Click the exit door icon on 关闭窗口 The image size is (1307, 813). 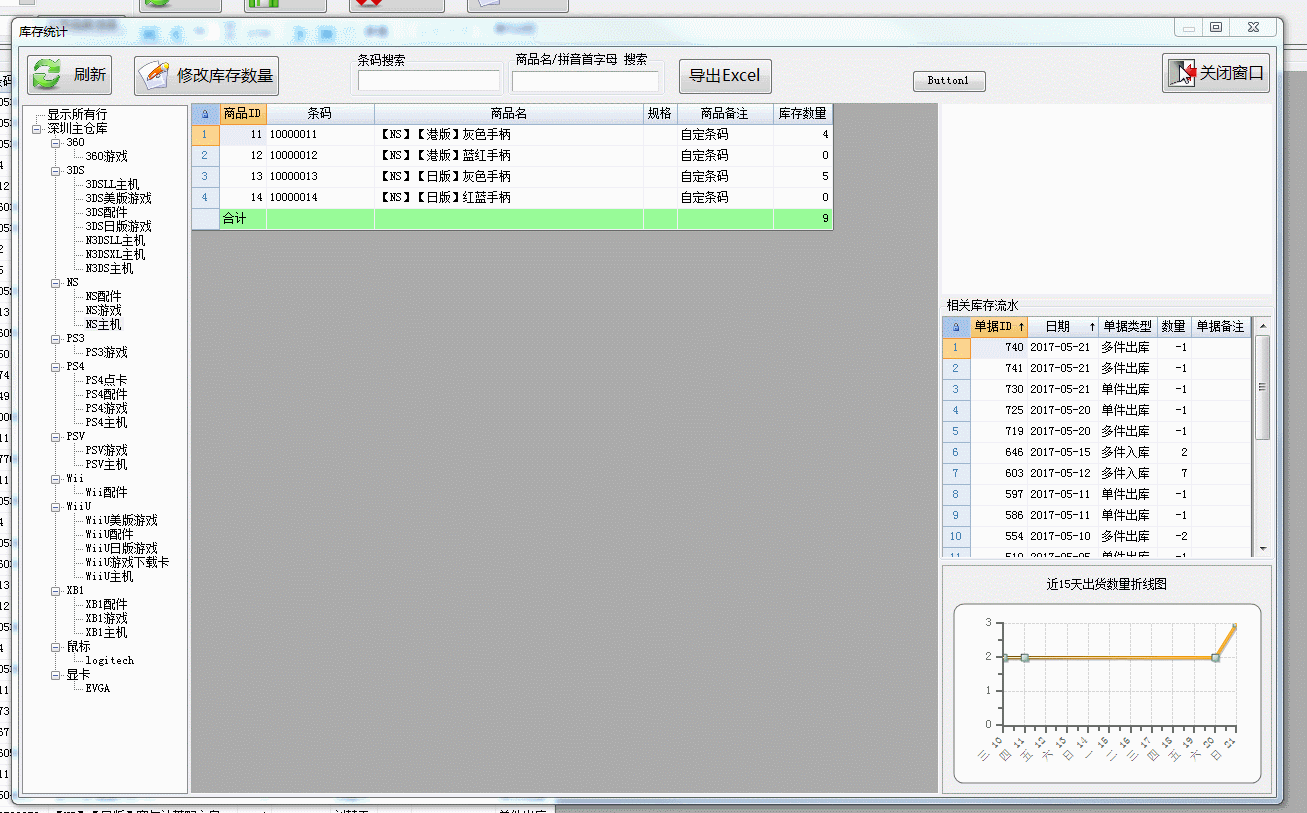coord(1184,73)
